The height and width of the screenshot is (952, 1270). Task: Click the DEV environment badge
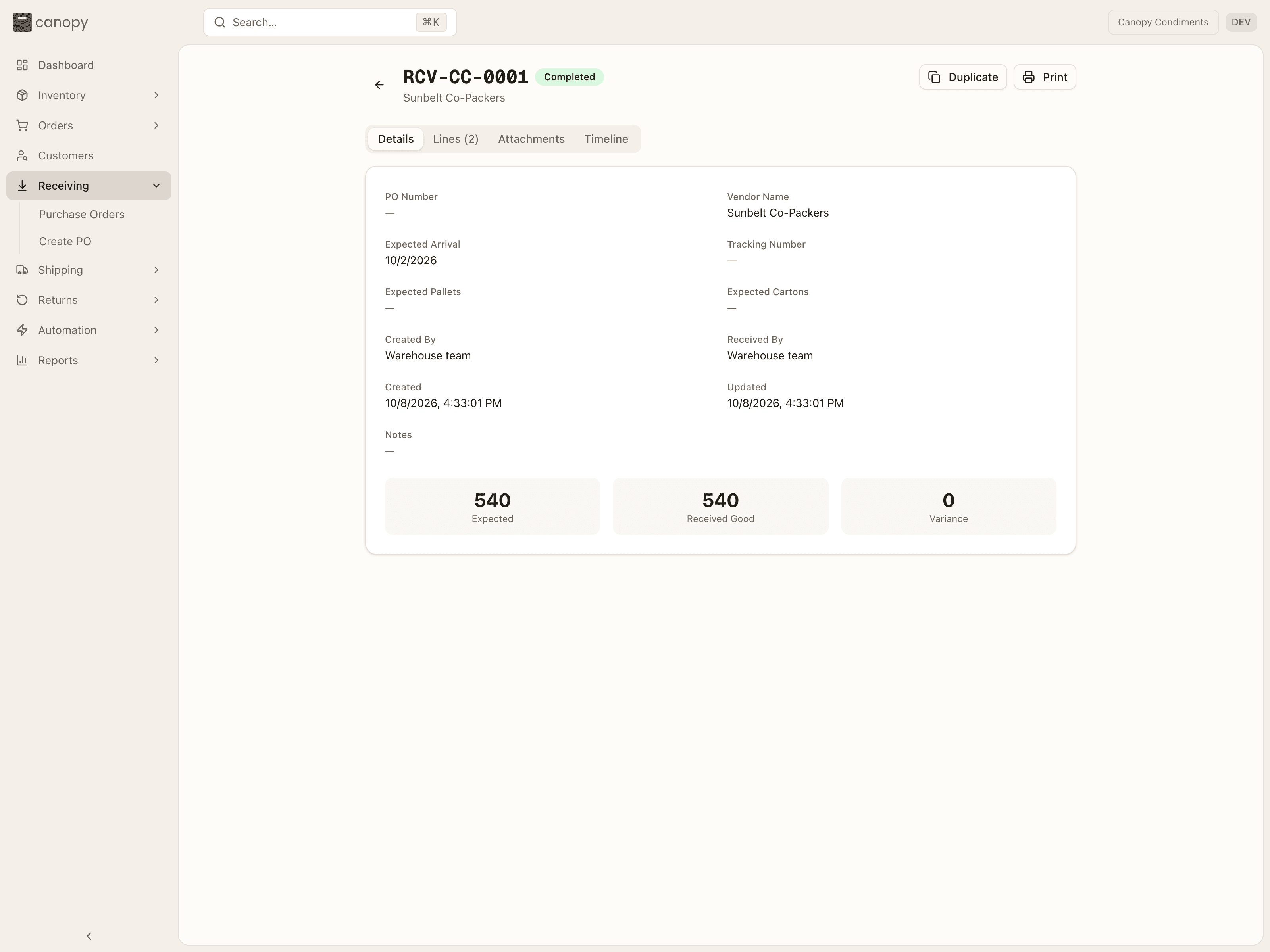pyautogui.click(x=1241, y=22)
